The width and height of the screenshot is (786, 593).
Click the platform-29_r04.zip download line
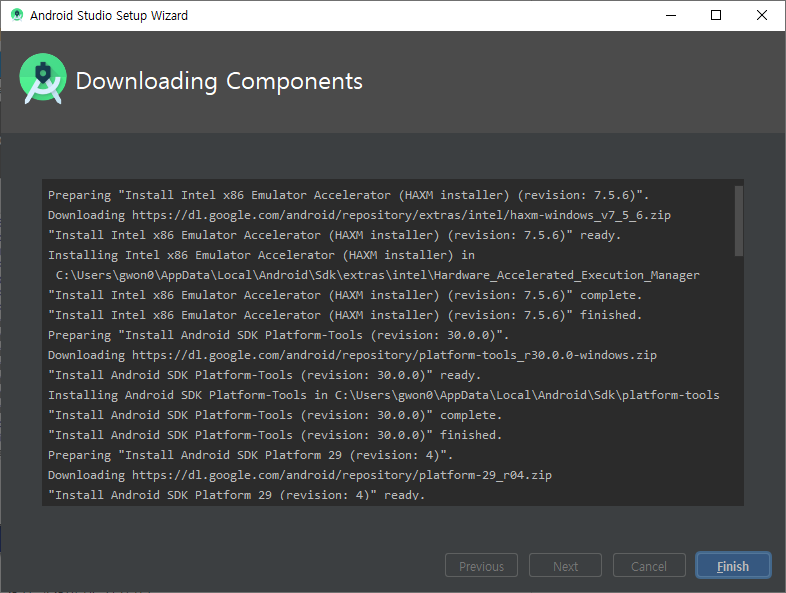(300, 475)
